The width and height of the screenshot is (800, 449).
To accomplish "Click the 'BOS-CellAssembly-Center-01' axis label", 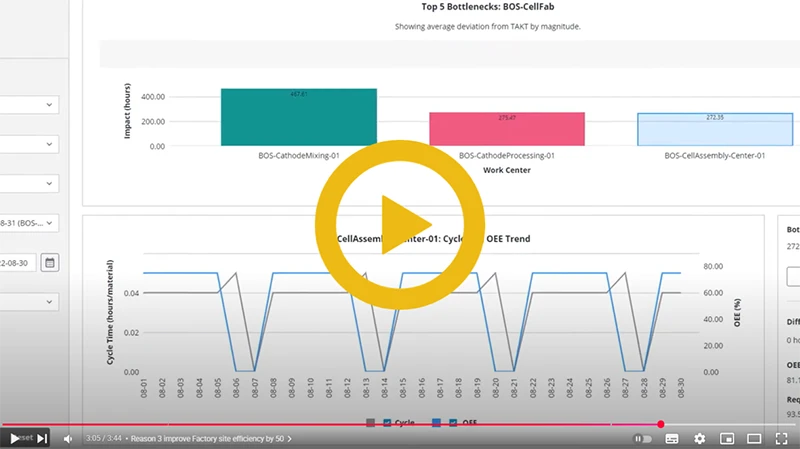I will (x=715, y=156).
